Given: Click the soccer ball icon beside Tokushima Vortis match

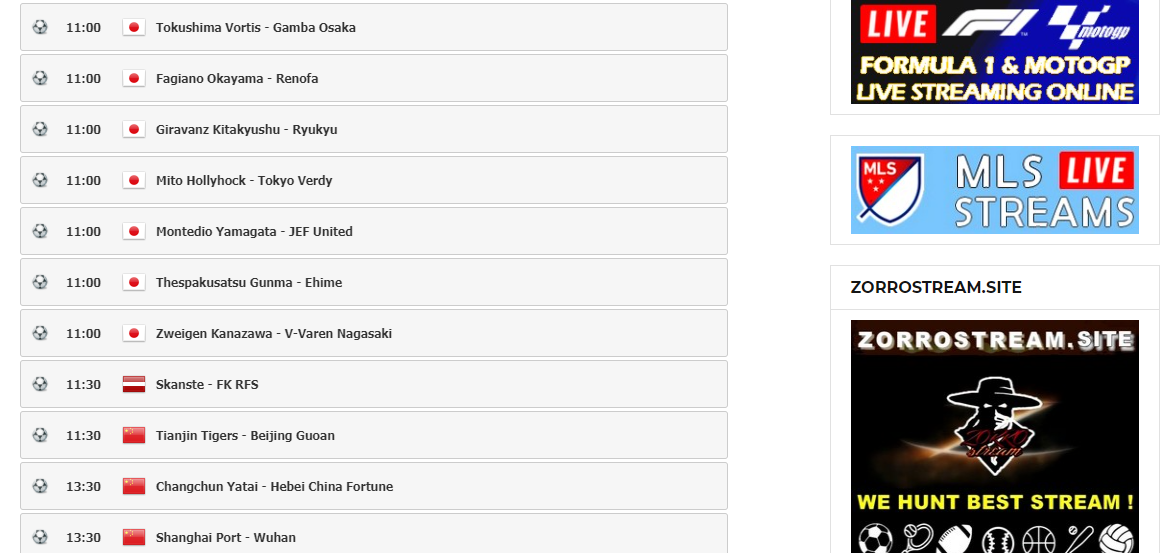Looking at the screenshot, I should (40, 27).
